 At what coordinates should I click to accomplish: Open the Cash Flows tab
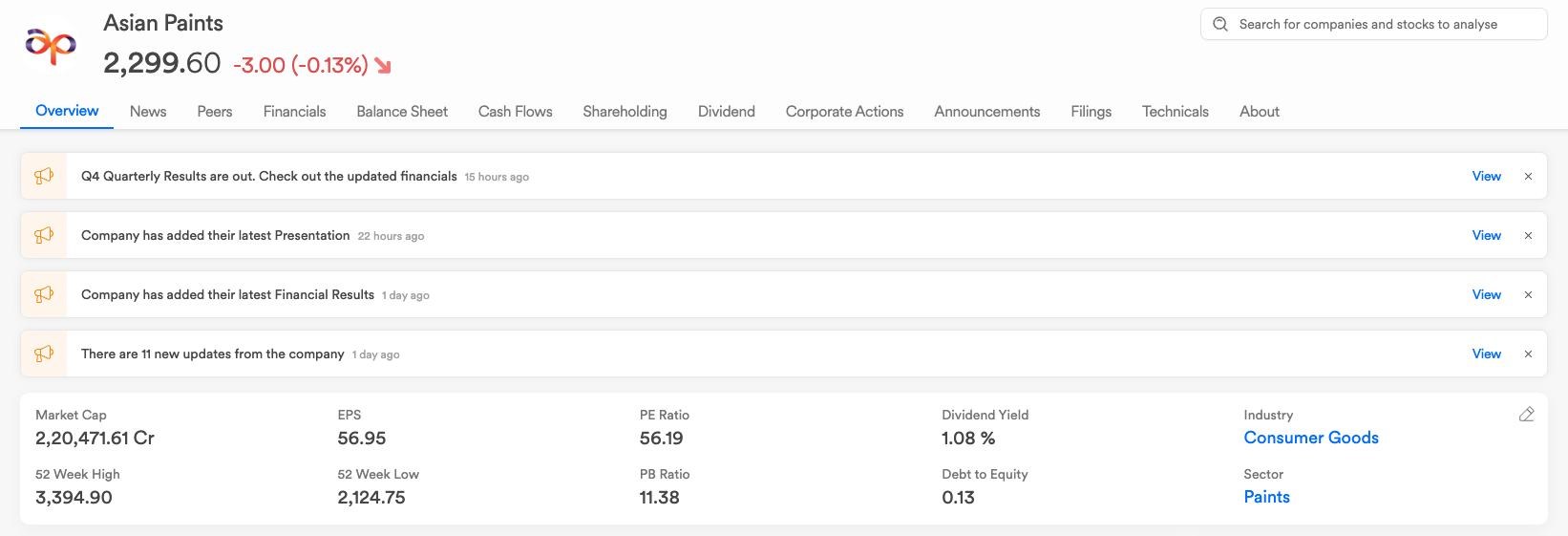tap(516, 112)
